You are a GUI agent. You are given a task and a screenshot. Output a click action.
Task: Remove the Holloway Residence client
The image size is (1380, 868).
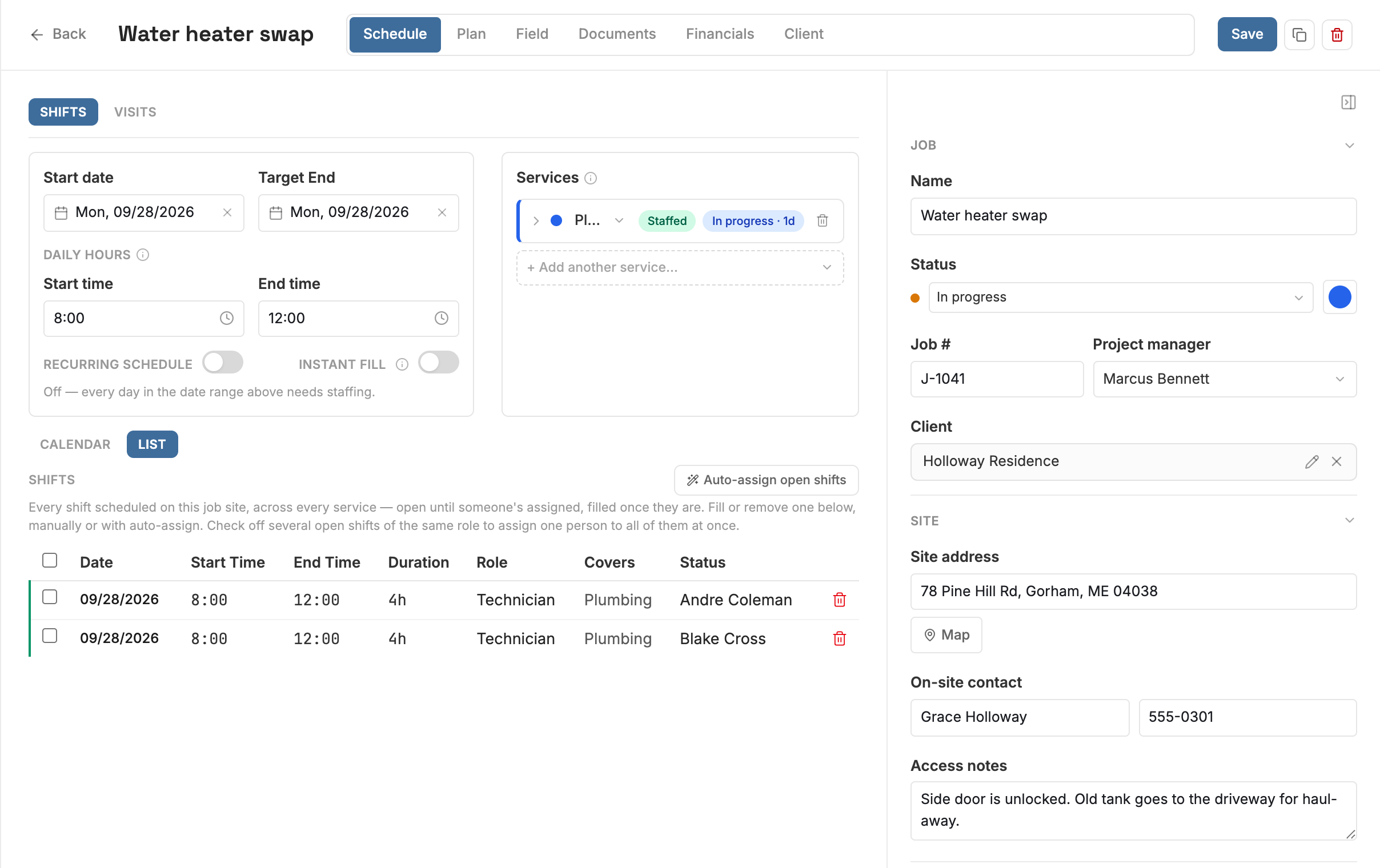(1337, 461)
